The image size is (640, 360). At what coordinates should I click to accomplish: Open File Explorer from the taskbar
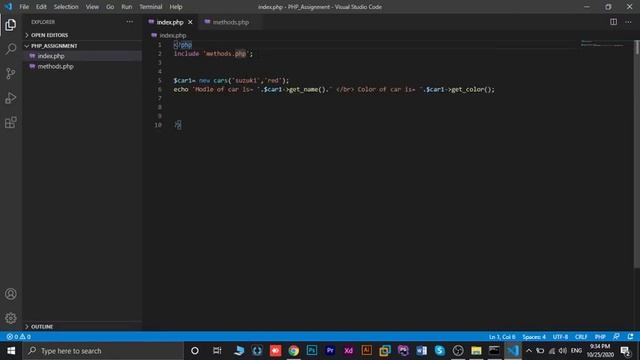point(476,351)
